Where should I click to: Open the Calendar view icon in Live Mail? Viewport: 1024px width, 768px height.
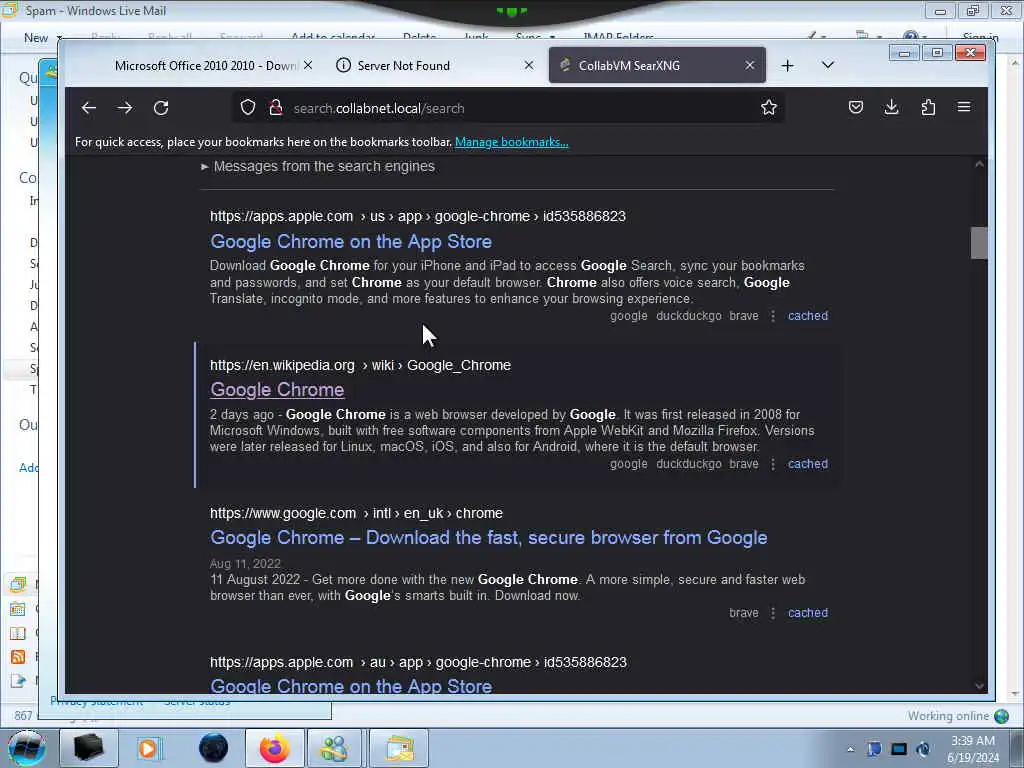(18, 609)
